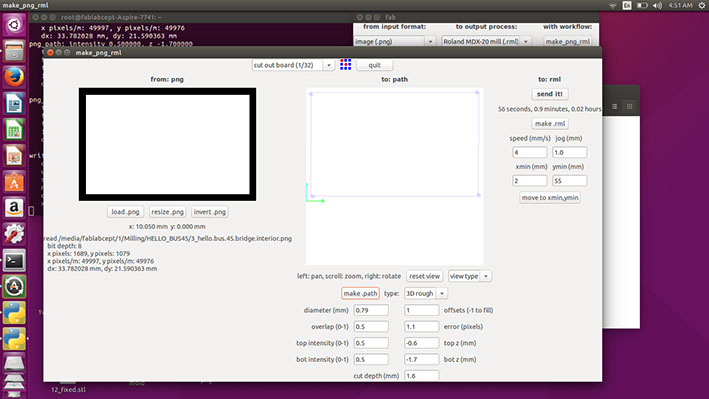Image resolution: width=709 pixels, height=399 pixels.
Task: Click the jog (mm) input field
Action: pyautogui.click(x=569, y=152)
